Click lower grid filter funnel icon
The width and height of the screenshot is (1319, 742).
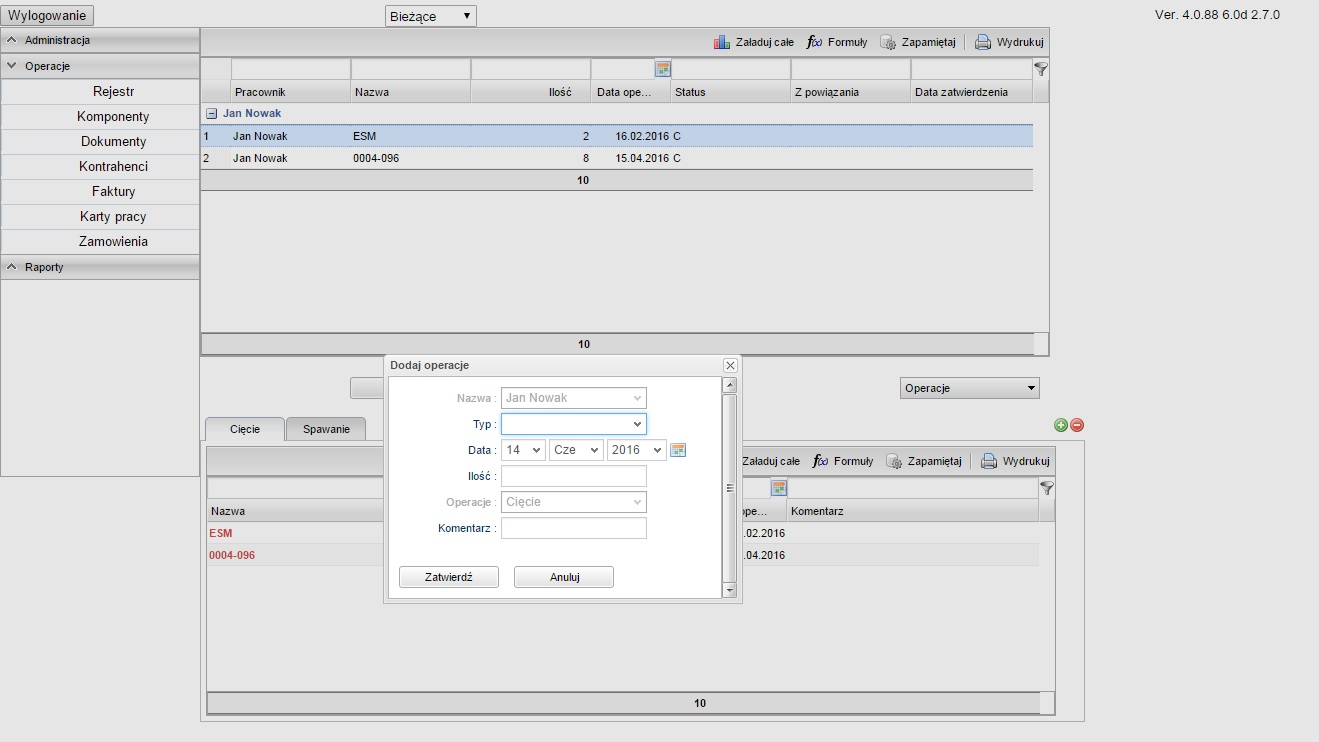click(1047, 488)
